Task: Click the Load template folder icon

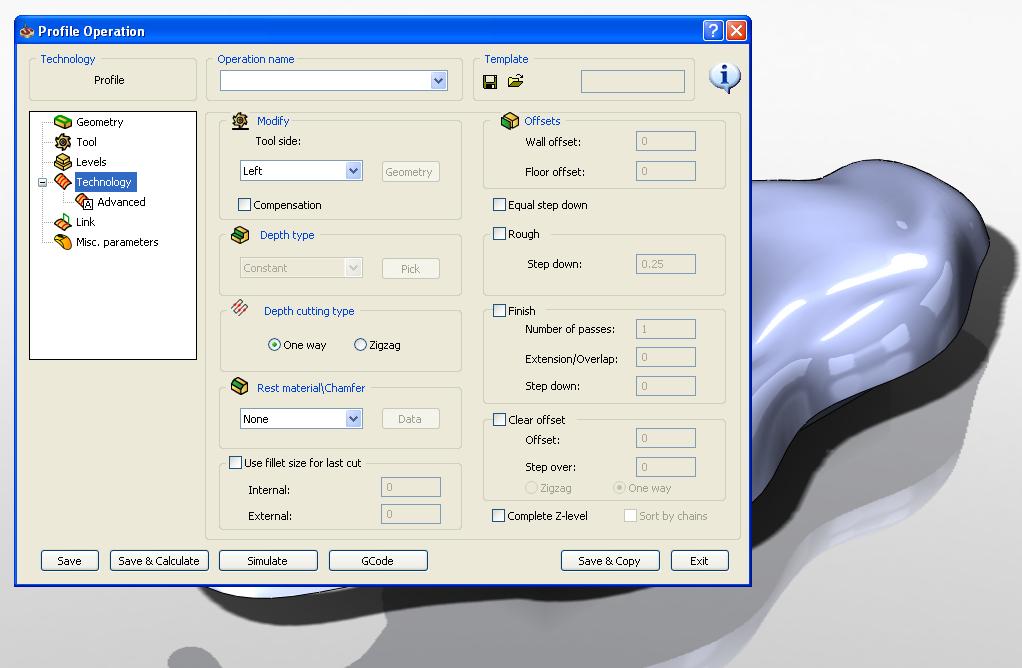Action: pos(516,81)
